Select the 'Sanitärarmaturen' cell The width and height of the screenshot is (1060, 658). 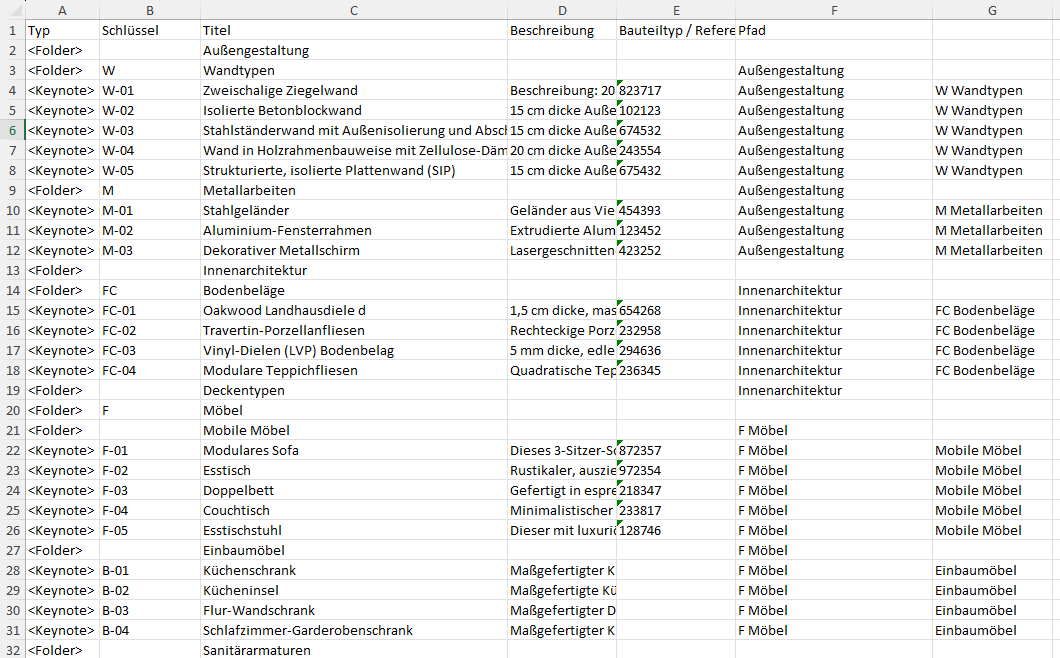(353, 650)
